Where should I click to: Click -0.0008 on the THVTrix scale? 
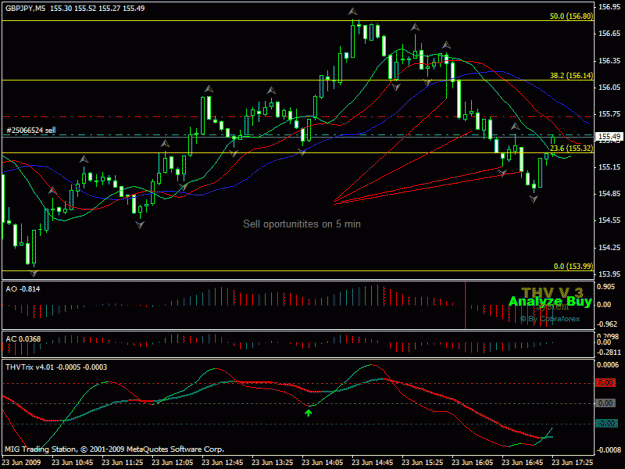[x=608, y=450]
